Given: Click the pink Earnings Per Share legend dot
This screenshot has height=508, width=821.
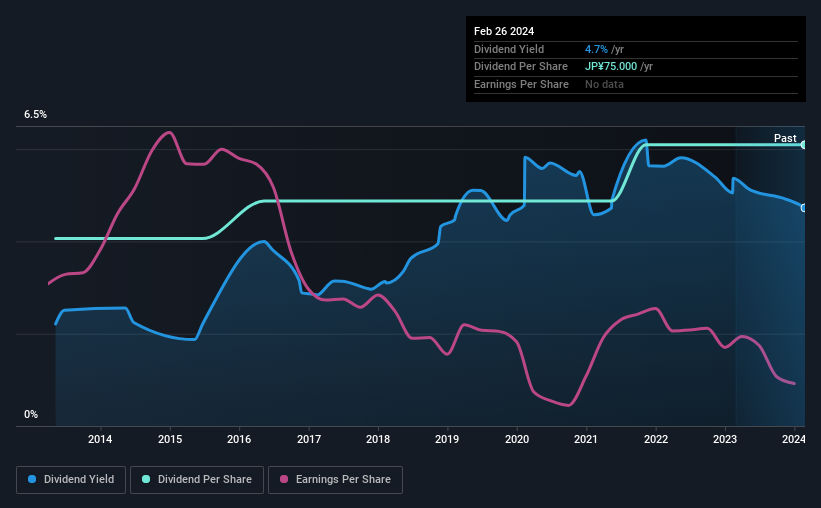Looking at the screenshot, I should [x=284, y=479].
